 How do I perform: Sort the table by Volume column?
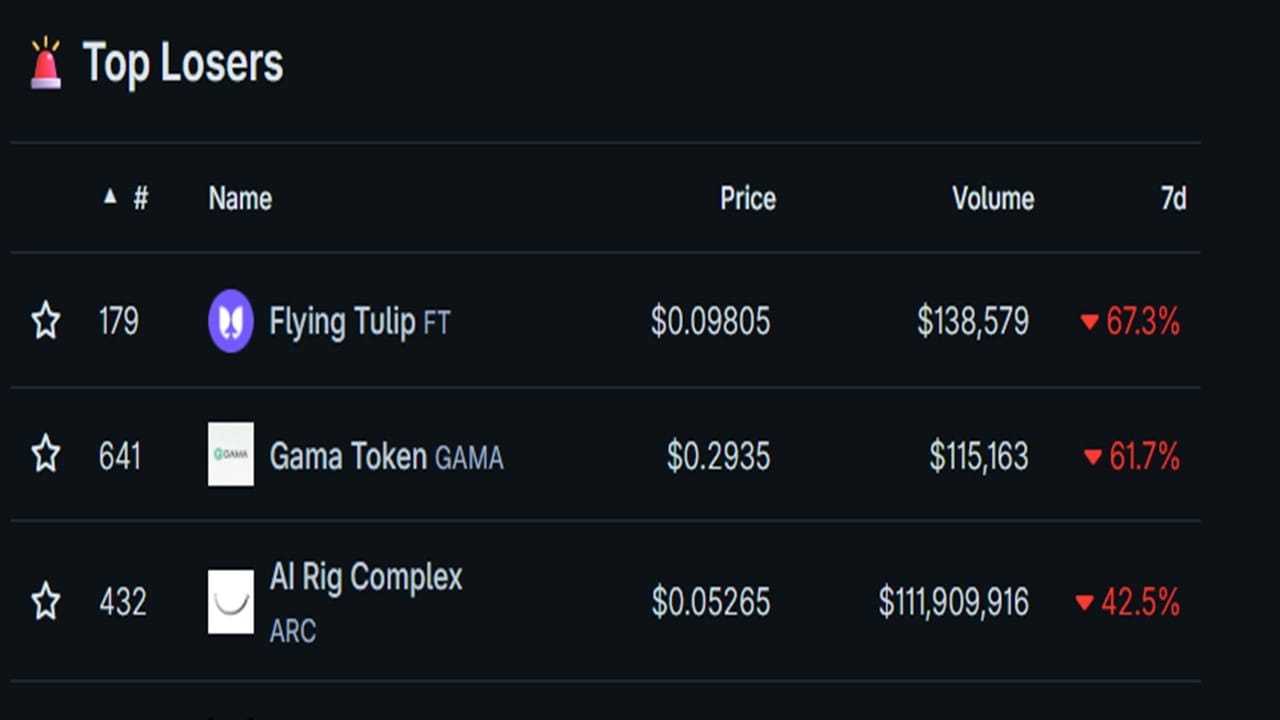coord(992,198)
